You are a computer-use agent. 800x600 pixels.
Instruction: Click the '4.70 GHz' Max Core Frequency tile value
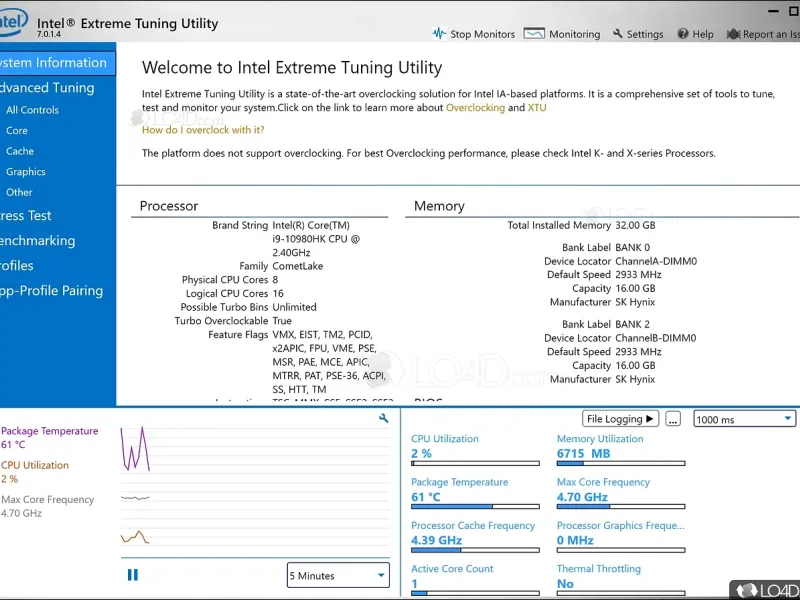point(582,497)
